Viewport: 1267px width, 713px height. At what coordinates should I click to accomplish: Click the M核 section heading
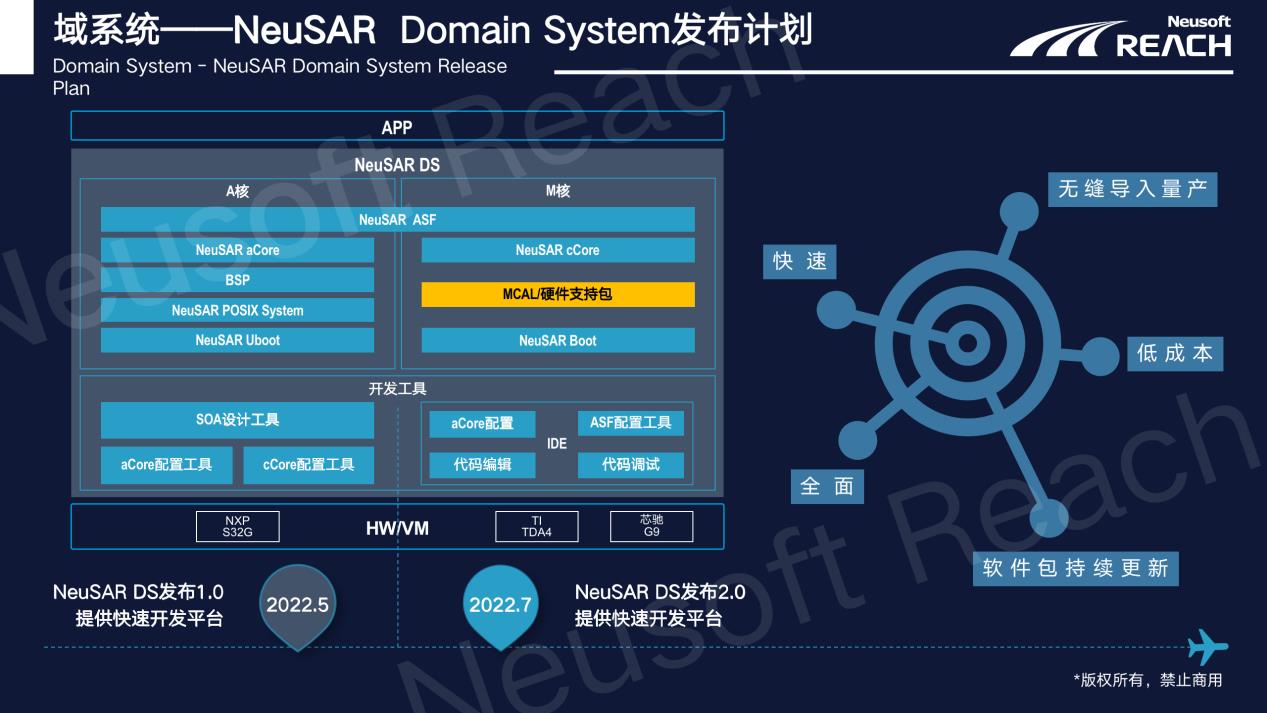(558, 191)
